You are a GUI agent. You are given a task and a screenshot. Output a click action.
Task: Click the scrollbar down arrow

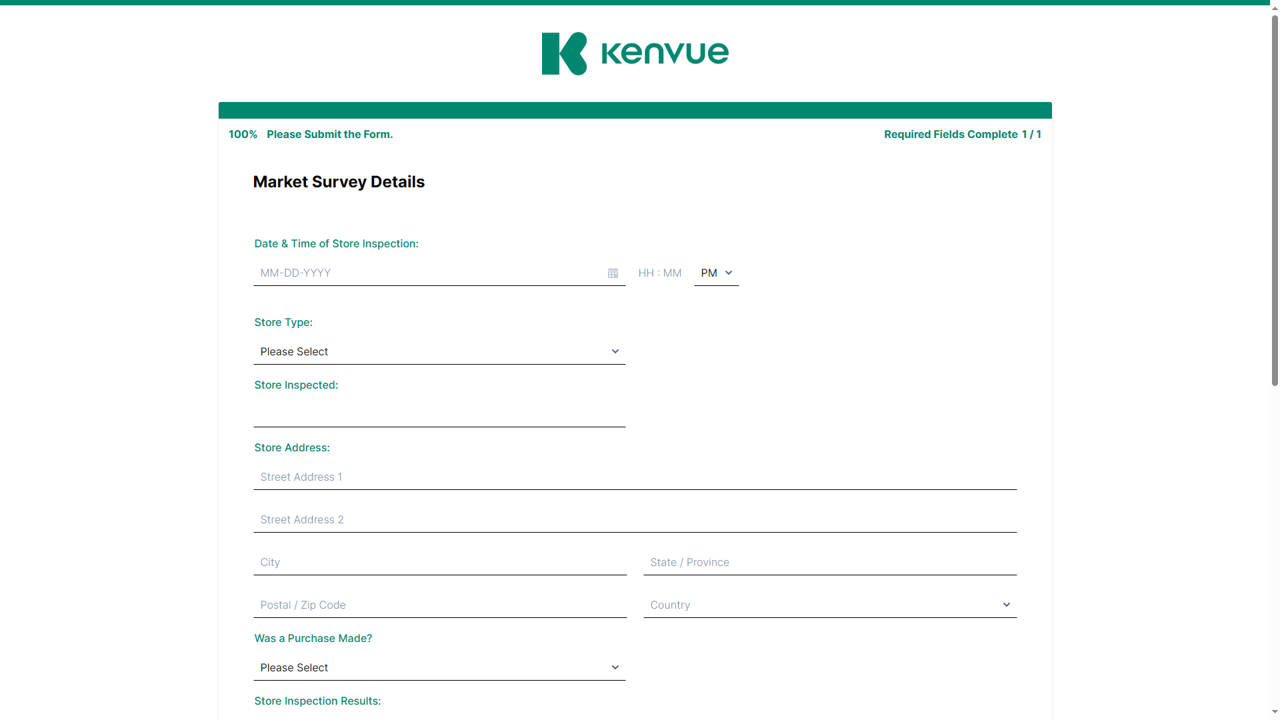click(x=1272, y=712)
